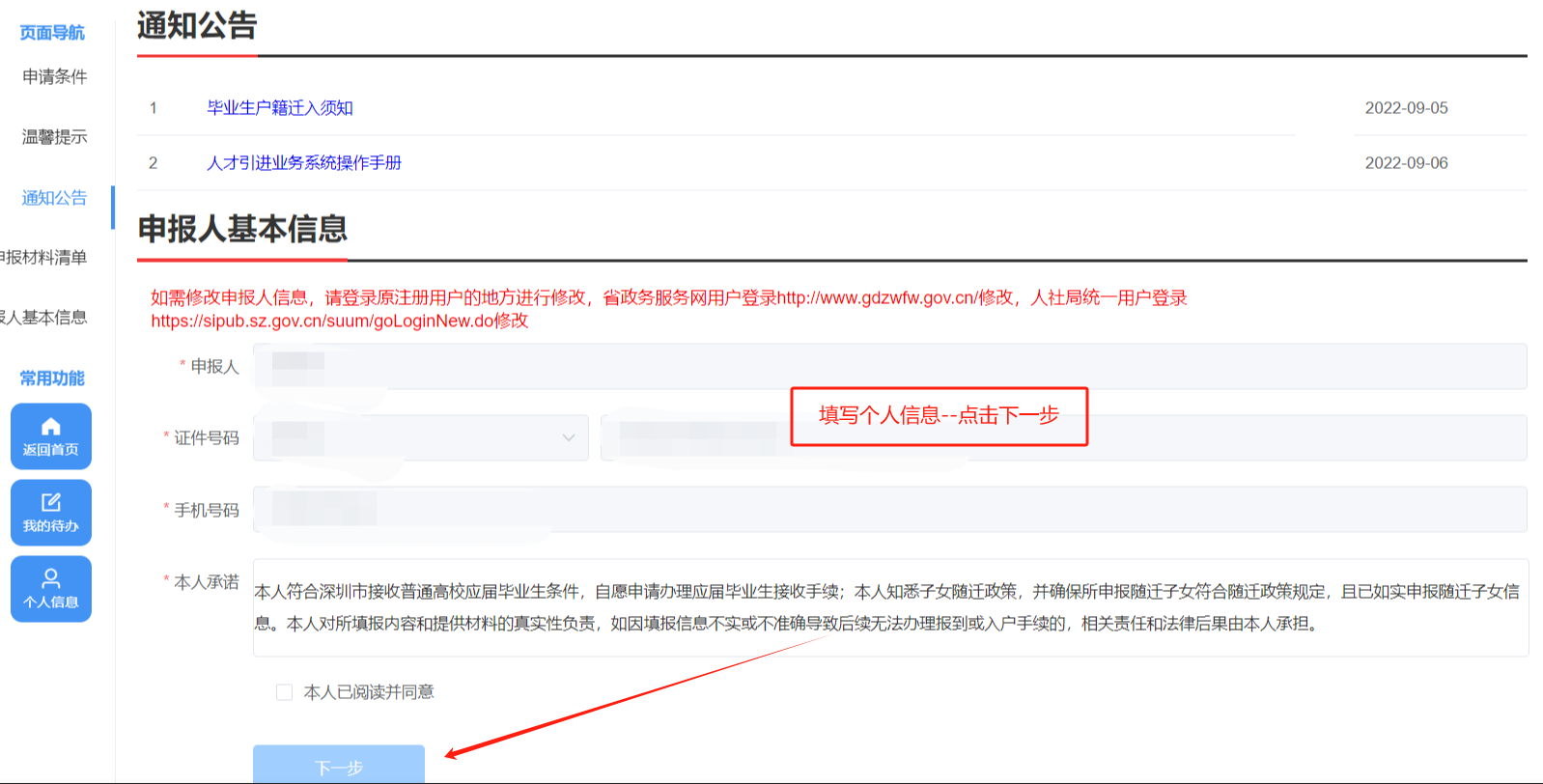This screenshot has height=784, width=1543.
Task: Click the 本人承诺 declaration text box
Action: click(x=890, y=607)
